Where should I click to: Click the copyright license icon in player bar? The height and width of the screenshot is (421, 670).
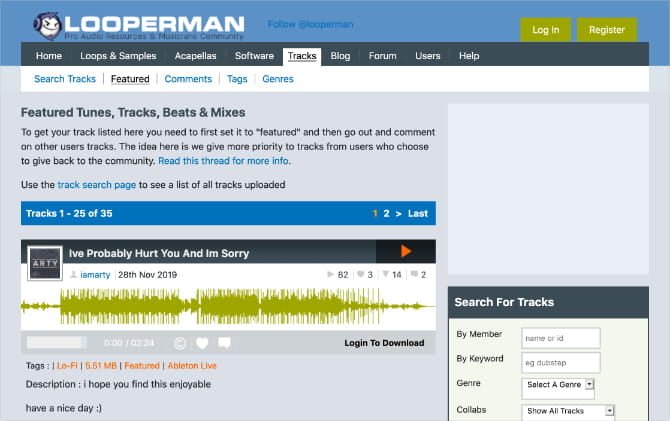(x=180, y=343)
